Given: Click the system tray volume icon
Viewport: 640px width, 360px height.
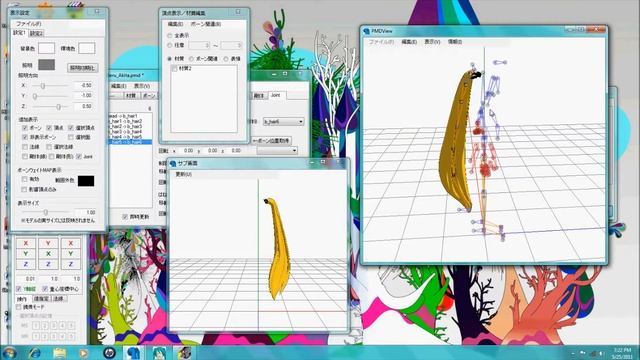Looking at the screenshot, I should (x=602, y=353).
